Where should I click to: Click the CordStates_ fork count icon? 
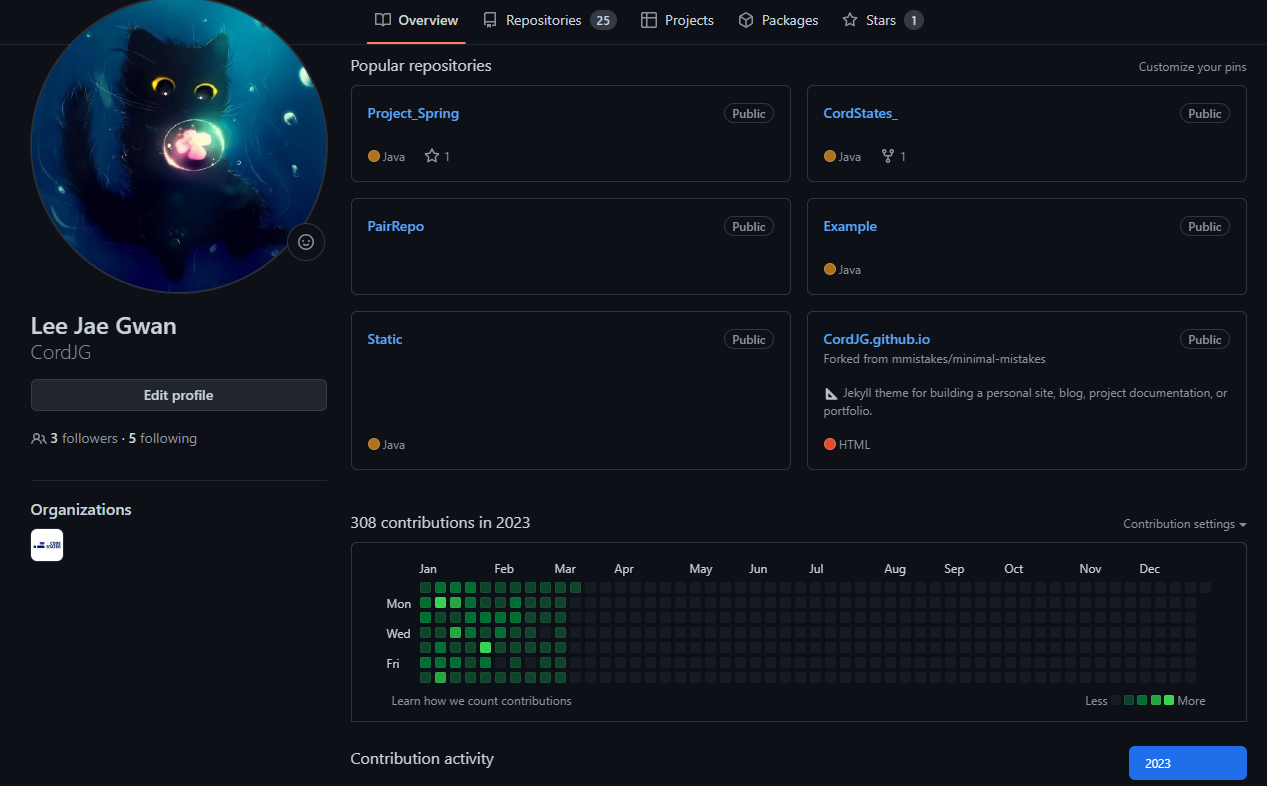click(x=888, y=156)
